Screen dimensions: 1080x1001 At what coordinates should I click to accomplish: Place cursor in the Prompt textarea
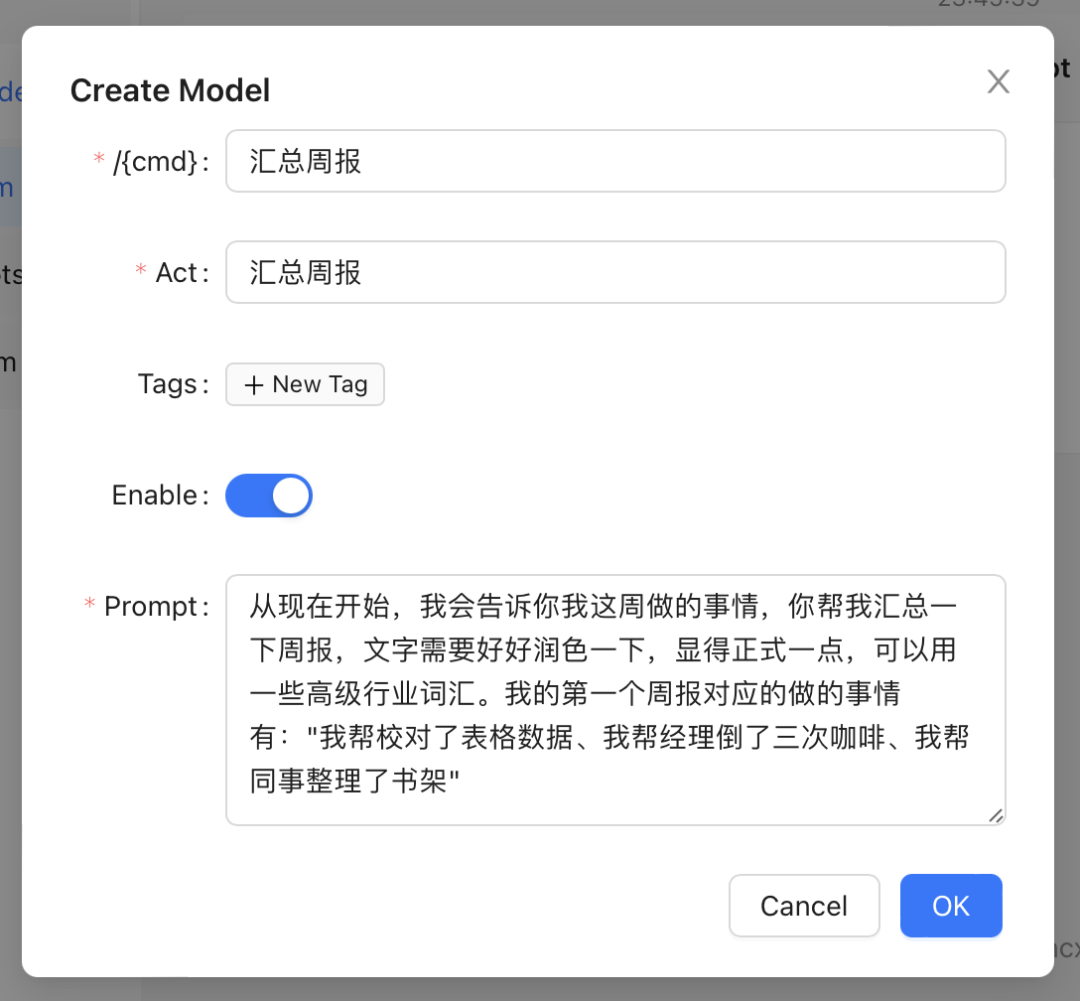pos(615,700)
